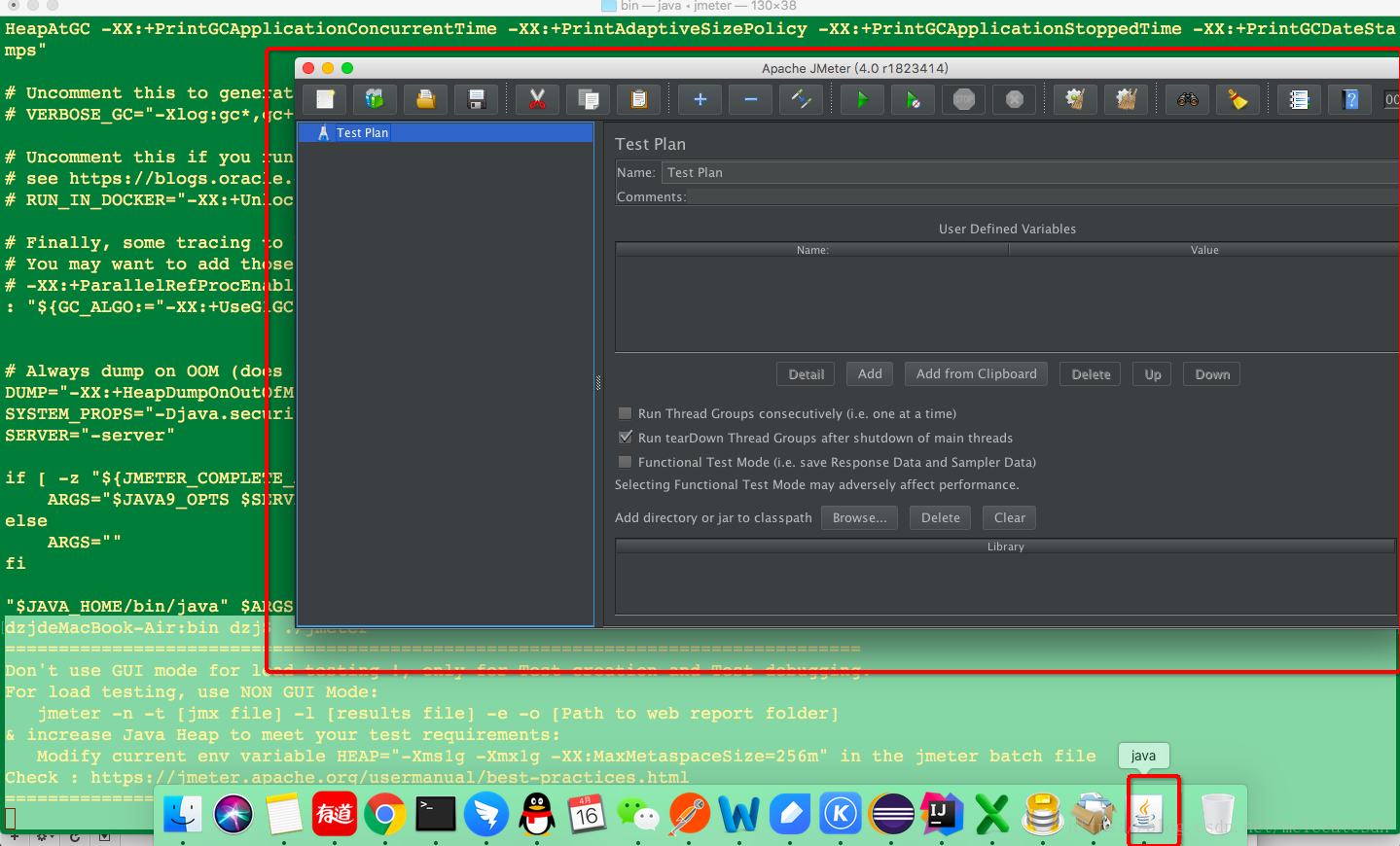The image size is (1400, 846).
Task: Open Sequel Pro from the Dock
Action: coord(1043,814)
